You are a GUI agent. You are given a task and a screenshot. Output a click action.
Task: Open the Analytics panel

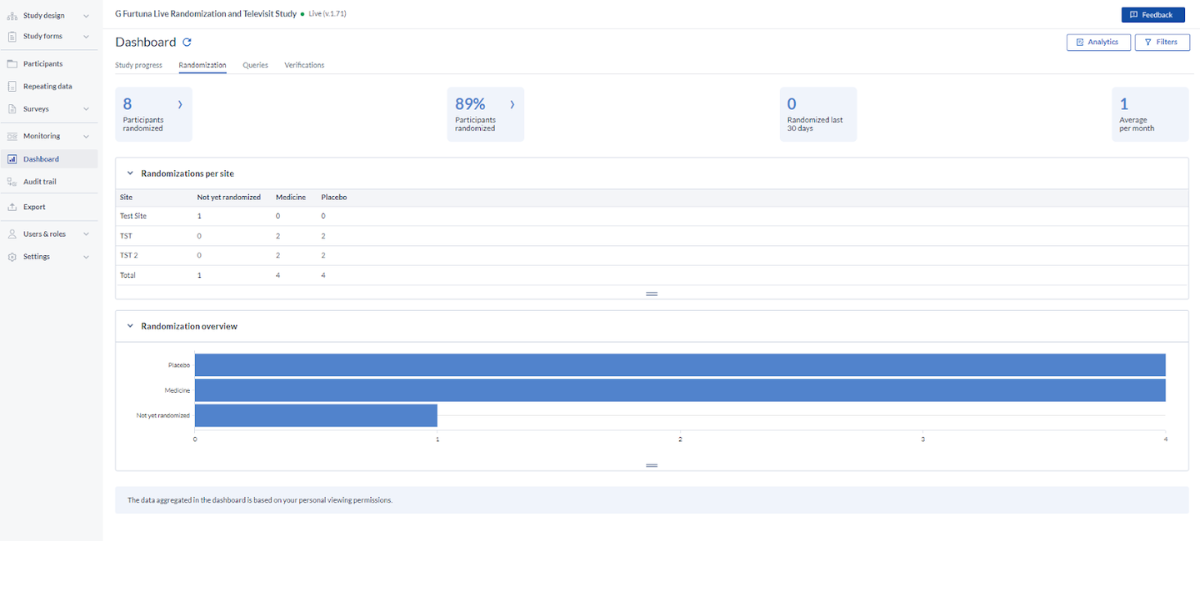tap(1098, 42)
